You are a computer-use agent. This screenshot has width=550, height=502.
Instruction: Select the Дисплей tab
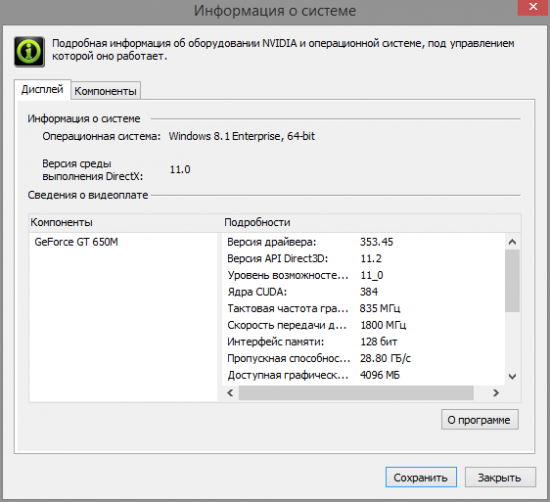pos(42,89)
